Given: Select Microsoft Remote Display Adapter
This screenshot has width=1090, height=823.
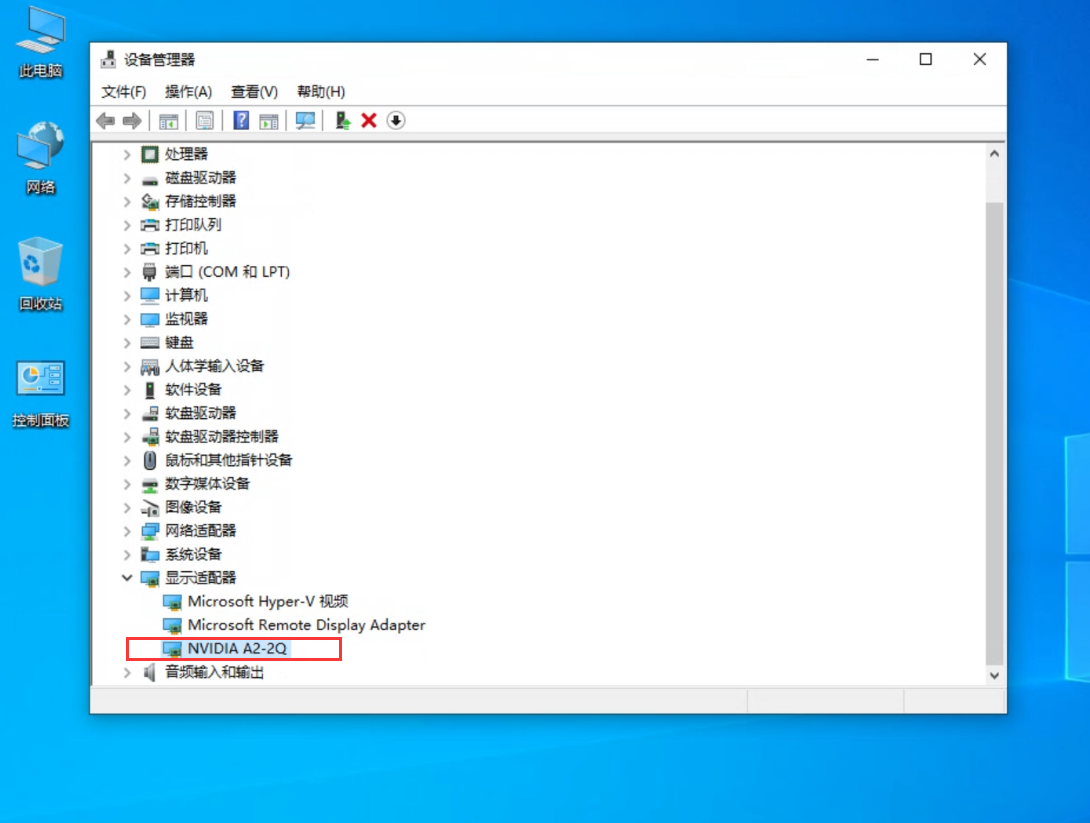Looking at the screenshot, I should tap(307, 625).
